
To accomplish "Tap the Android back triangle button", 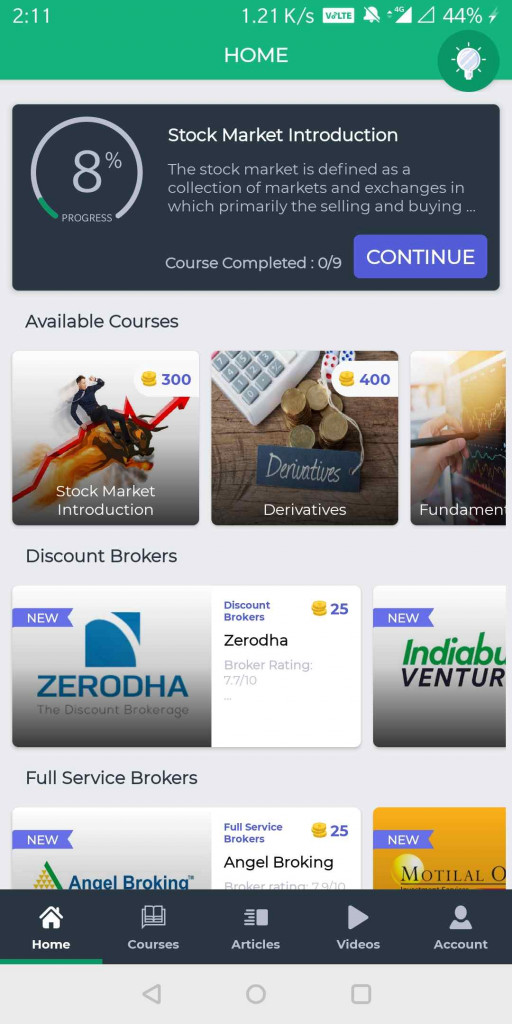I will 152,994.
